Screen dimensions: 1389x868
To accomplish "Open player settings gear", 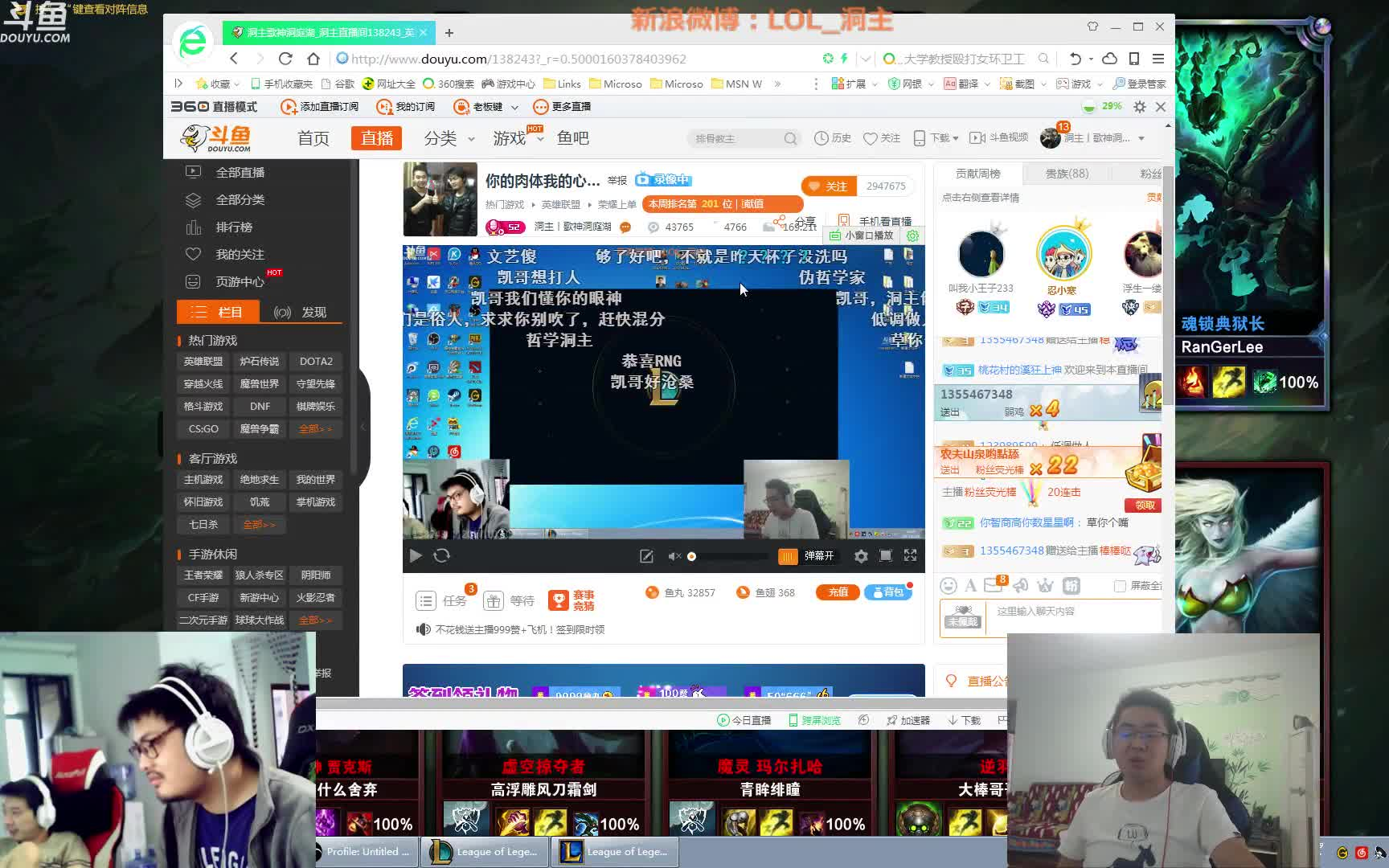I will (x=861, y=556).
